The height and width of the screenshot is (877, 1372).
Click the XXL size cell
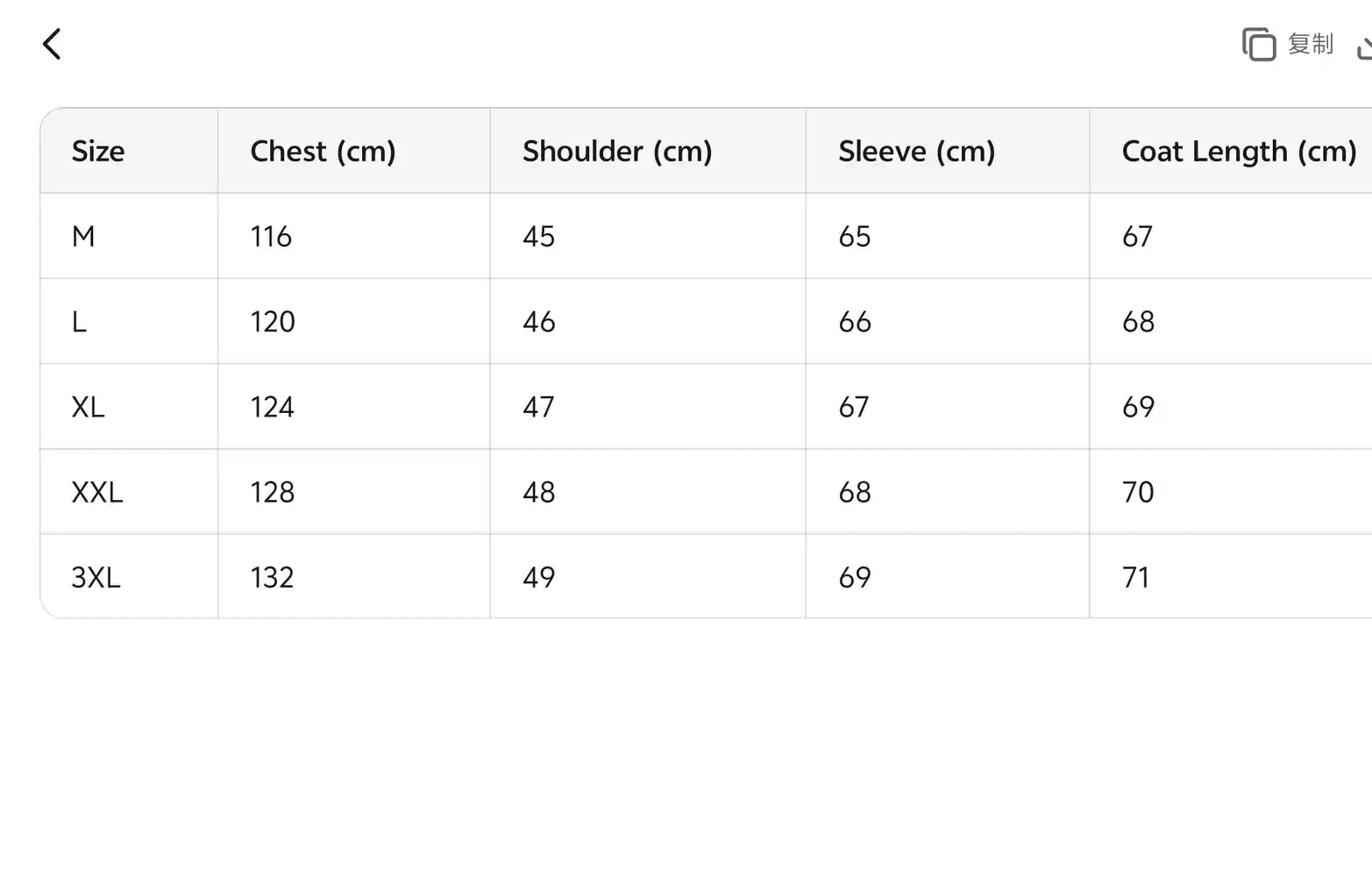point(97,492)
